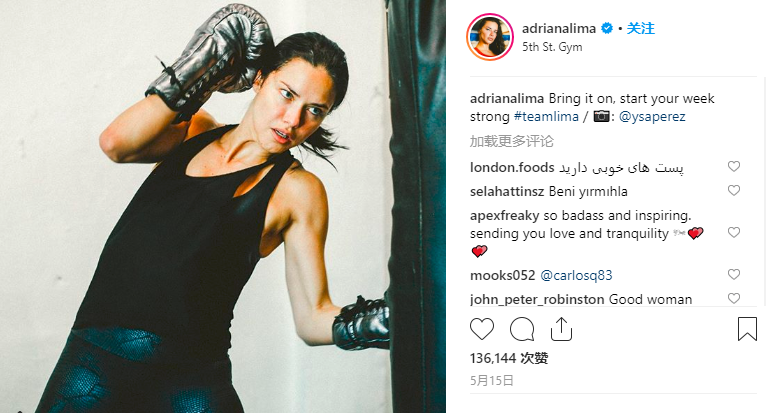This screenshot has width=766, height=413.
Task: Like the mooks052 comment
Action: [x=734, y=274]
